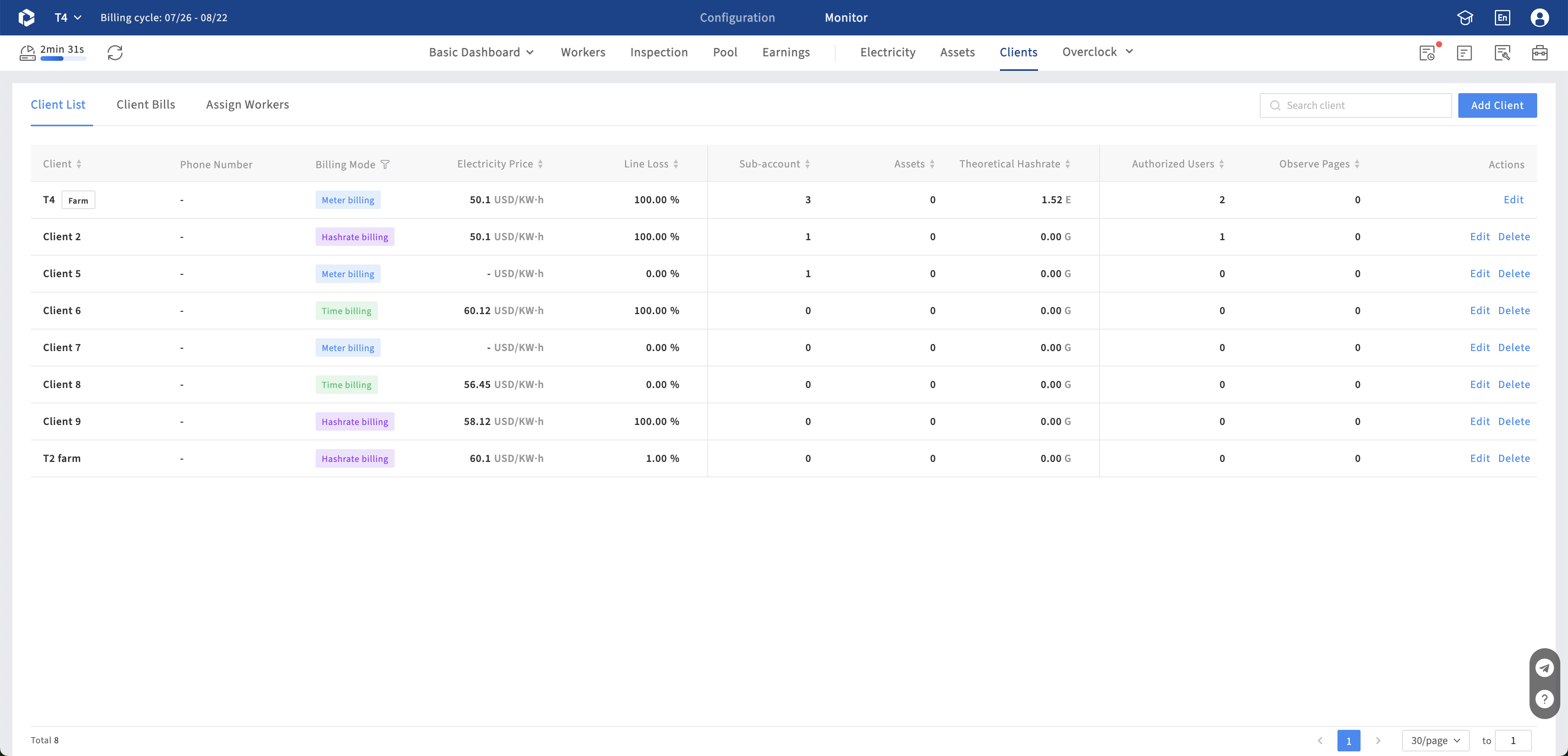1568x756 pixels.
Task: Click the Telegram contact icon
Action: click(x=1544, y=668)
